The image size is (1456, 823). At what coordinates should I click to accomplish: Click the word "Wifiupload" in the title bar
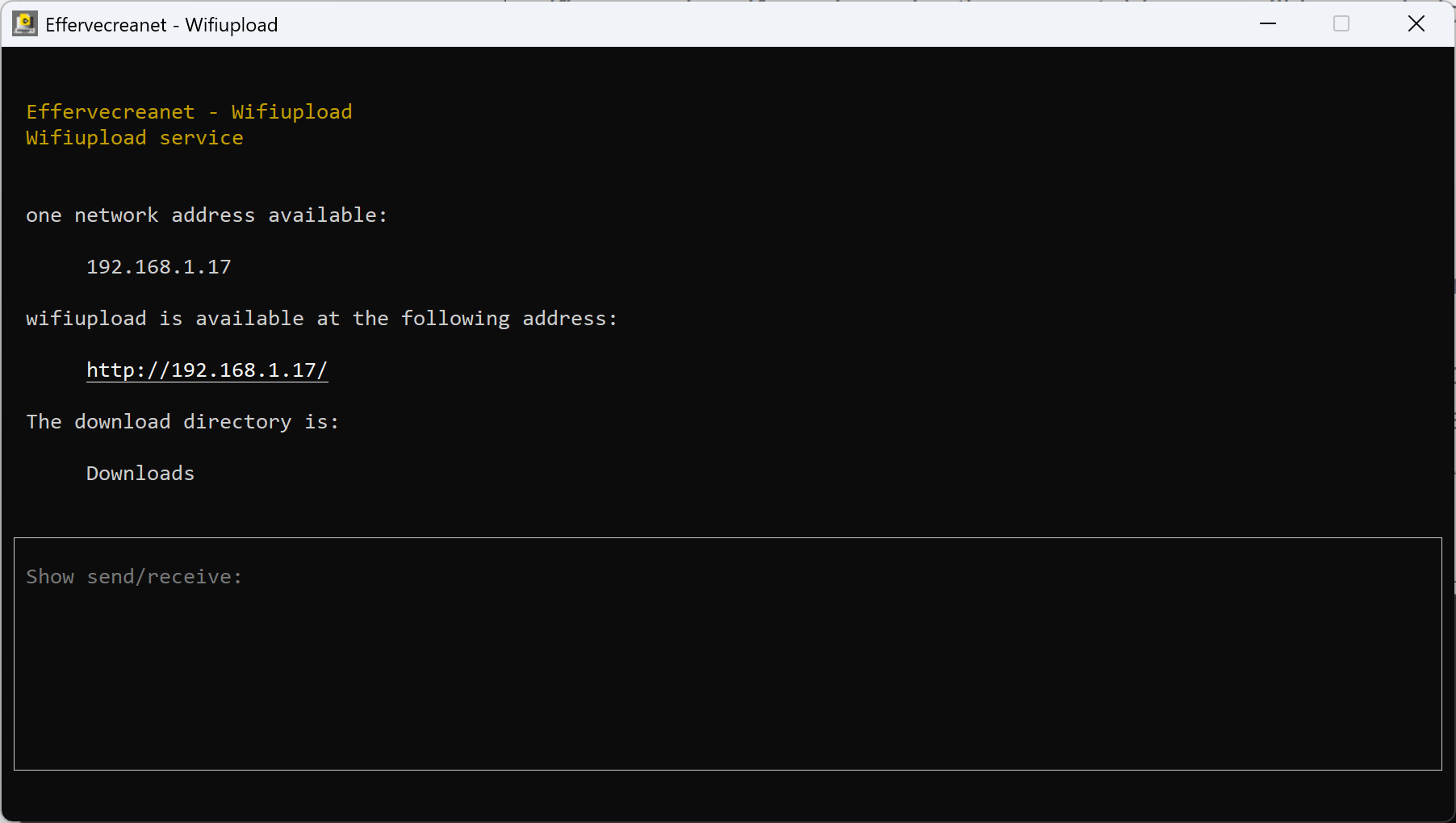click(x=232, y=25)
